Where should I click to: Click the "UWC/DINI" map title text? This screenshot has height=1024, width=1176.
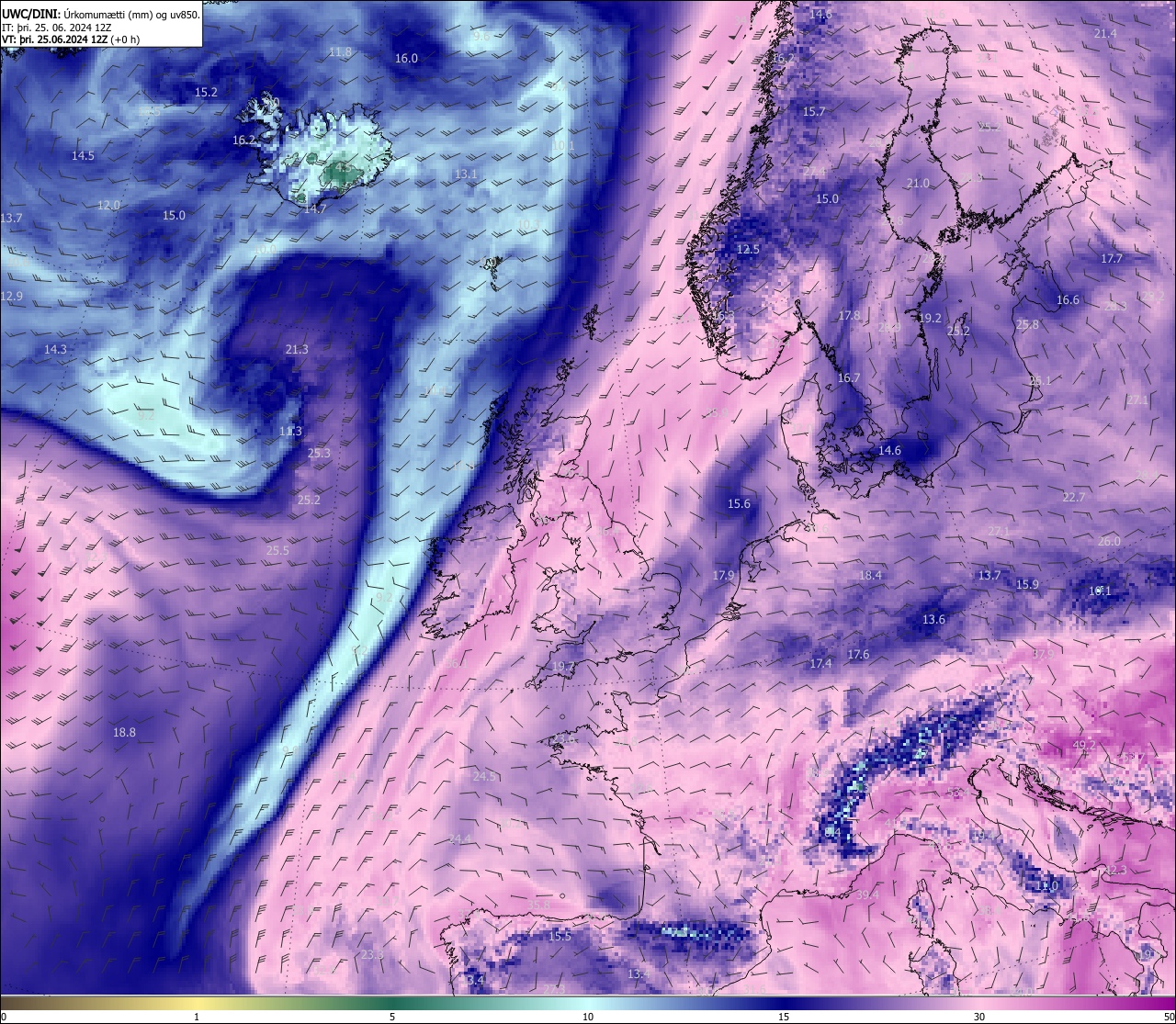click(x=30, y=15)
